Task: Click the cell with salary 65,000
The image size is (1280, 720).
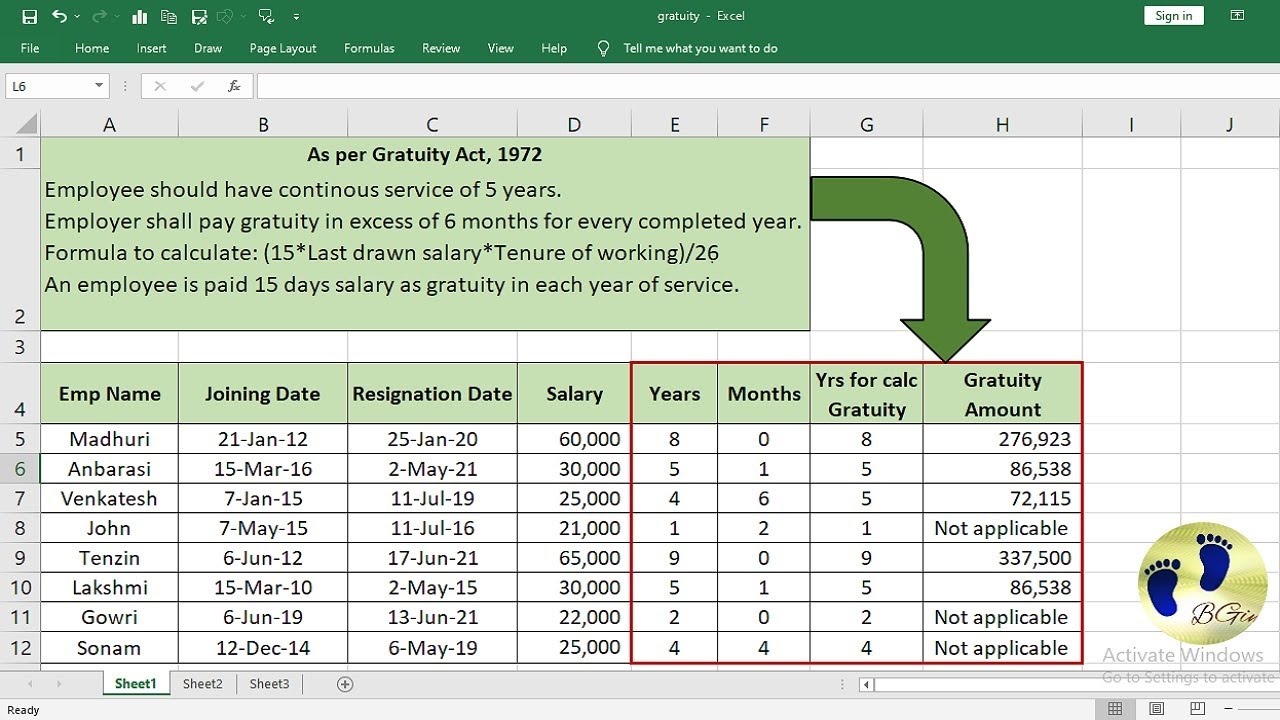Action: tap(574, 558)
